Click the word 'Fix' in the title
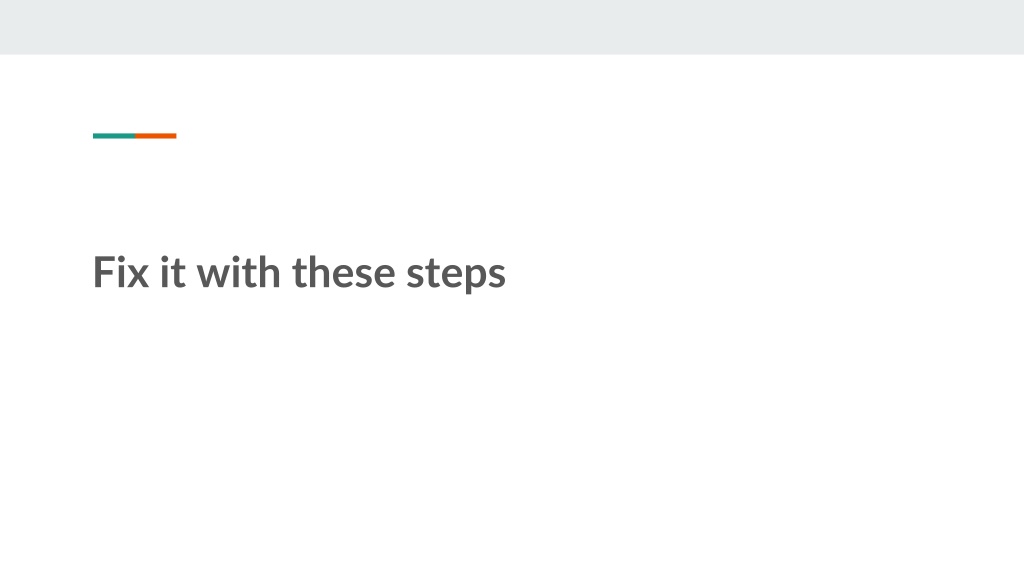This screenshot has height=576, width=1024. click(121, 272)
